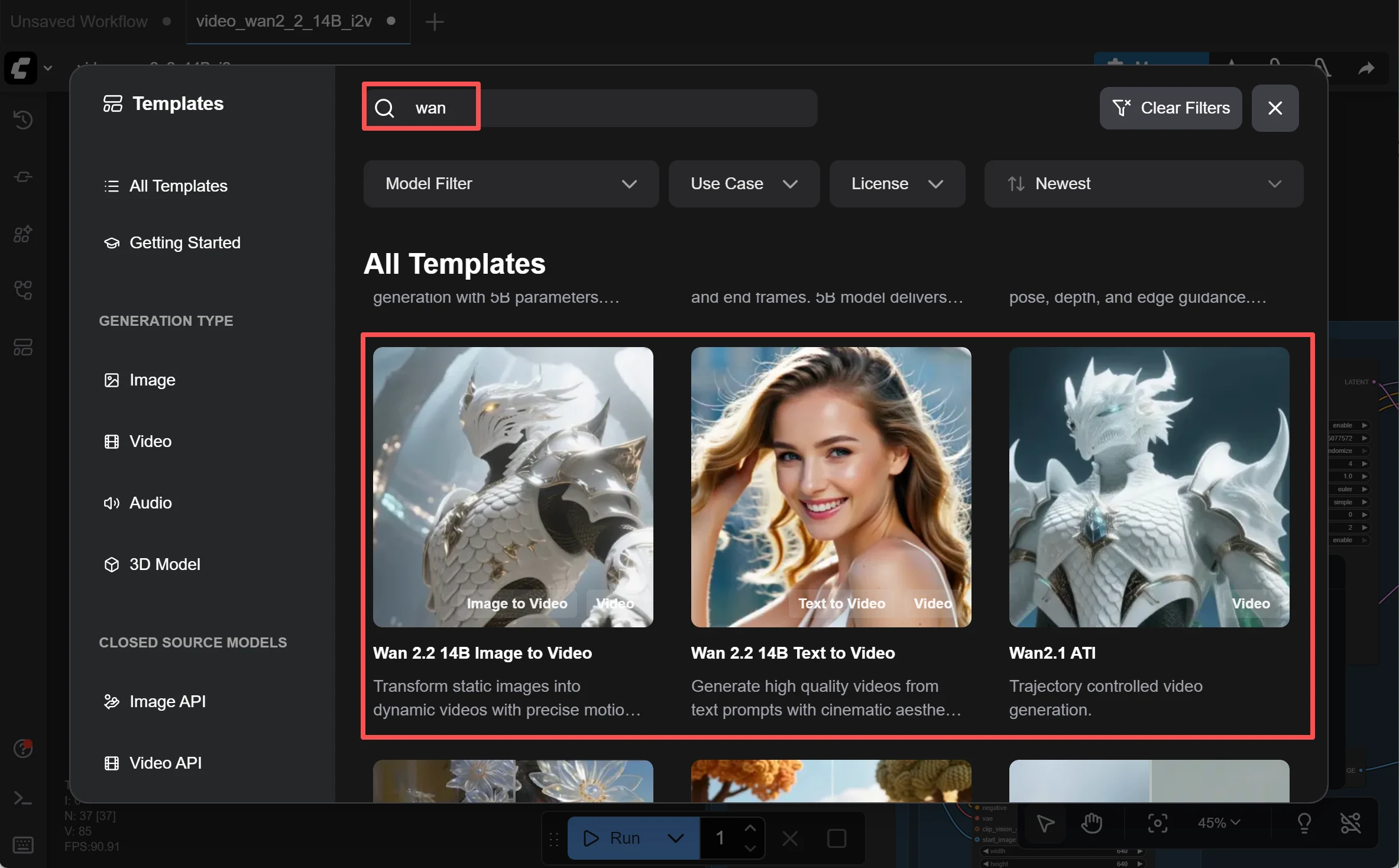Open the Use Case dropdown
The width and height of the screenshot is (1399, 868).
click(743, 184)
